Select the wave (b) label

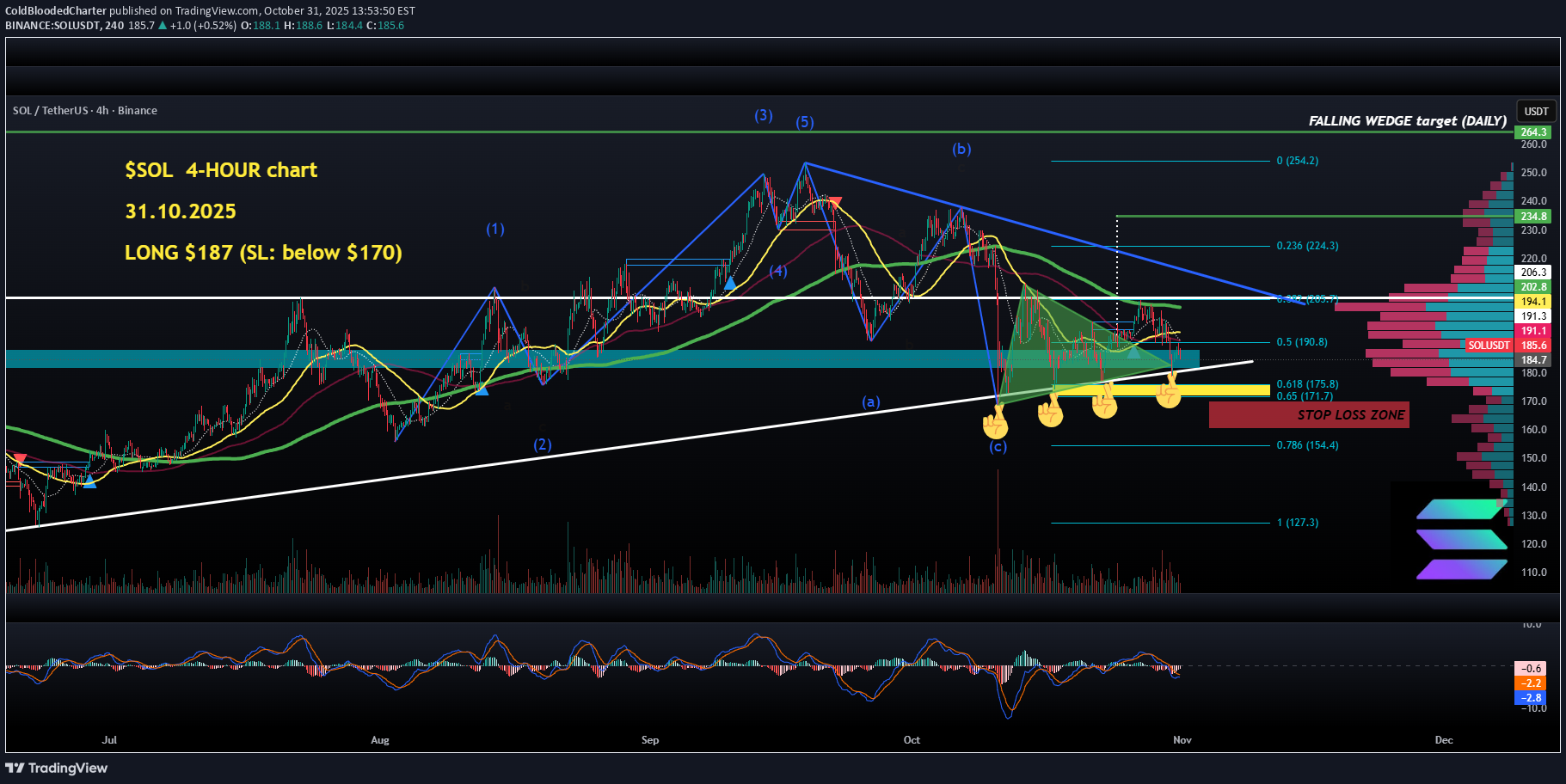961,149
